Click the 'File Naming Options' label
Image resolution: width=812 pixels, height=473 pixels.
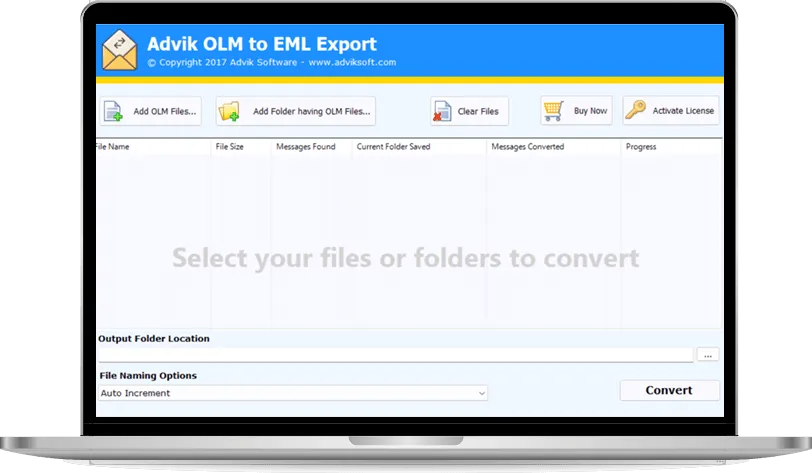point(148,376)
